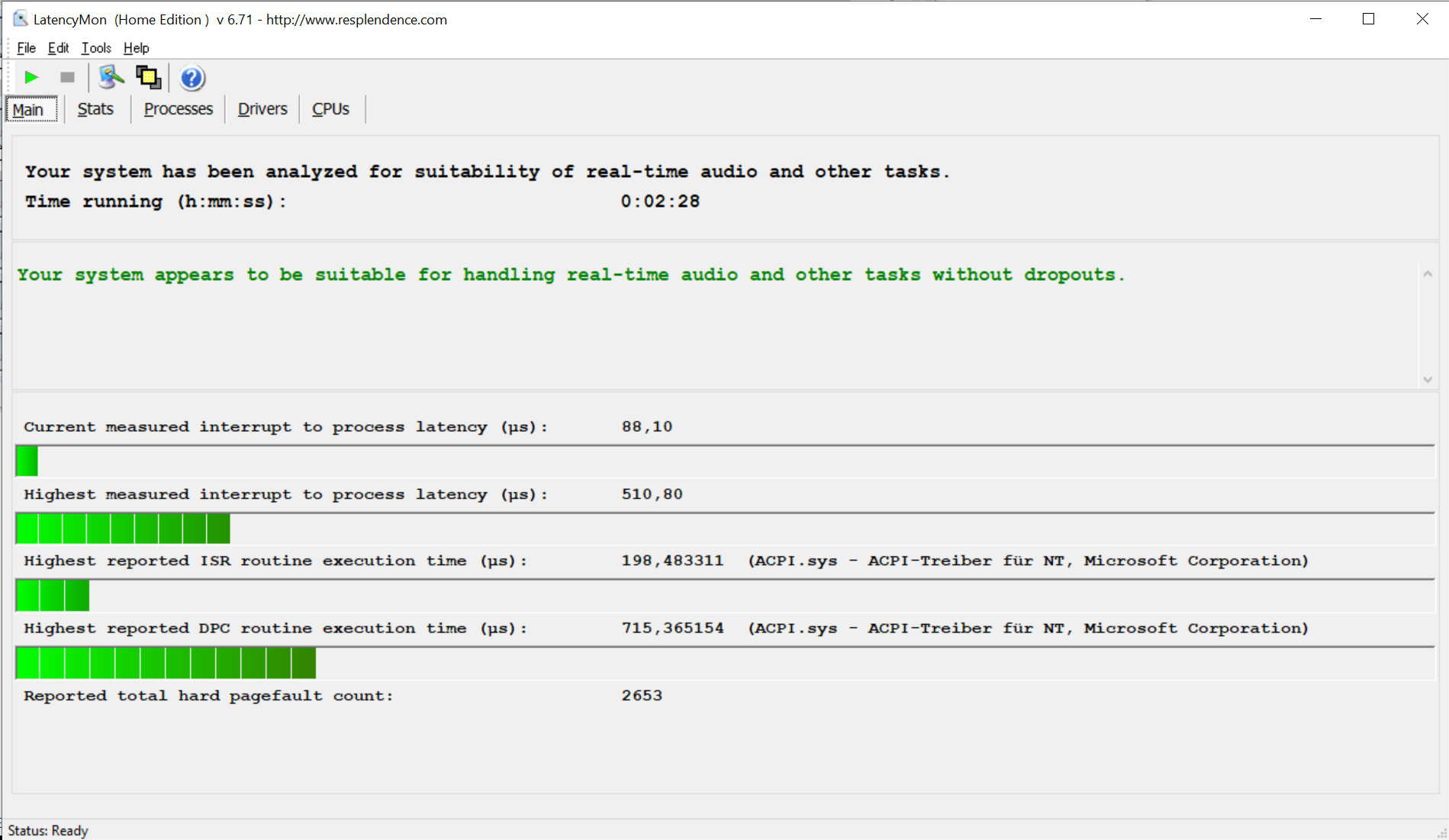This screenshot has height=840, width=1449.
Task: Stop monitoring with the grey square icon
Action: pyautogui.click(x=67, y=77)
